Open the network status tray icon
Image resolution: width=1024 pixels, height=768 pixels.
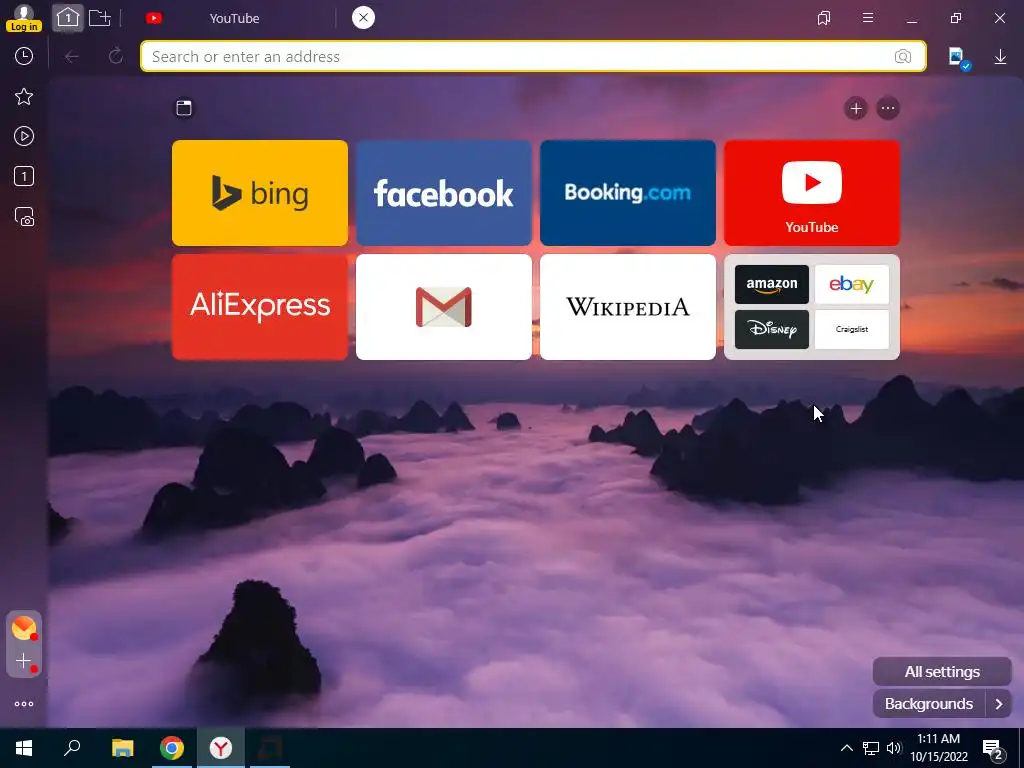pos(871,748)
